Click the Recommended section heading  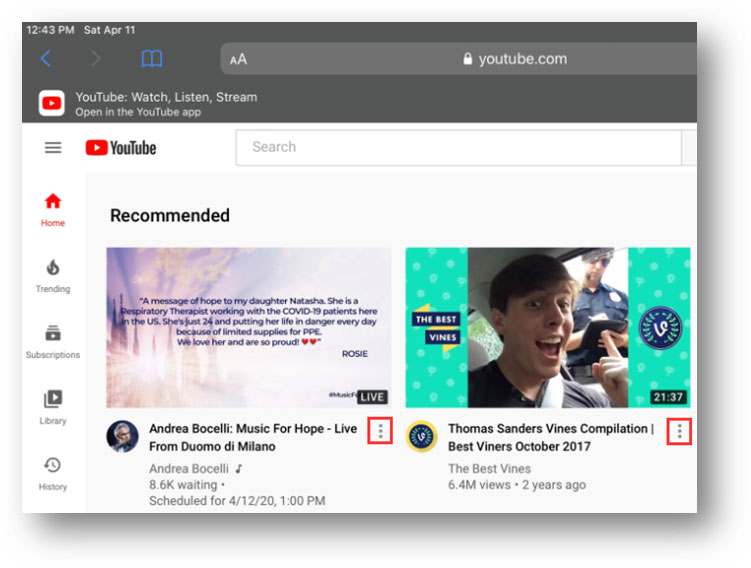point(170,216)
